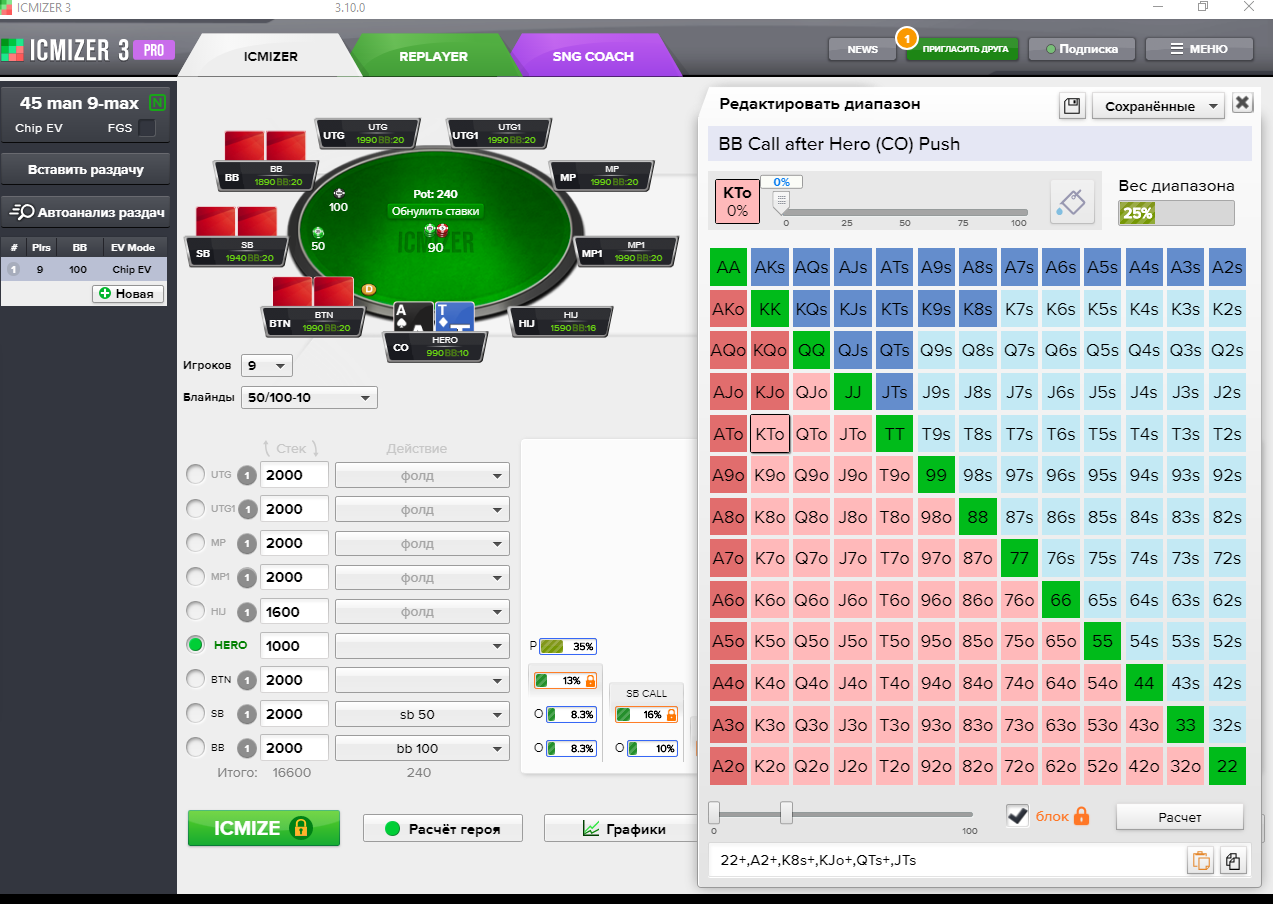Click the dealer button chip on the table
This screenshot has height=904, width=1273.
tap(368, 289)
